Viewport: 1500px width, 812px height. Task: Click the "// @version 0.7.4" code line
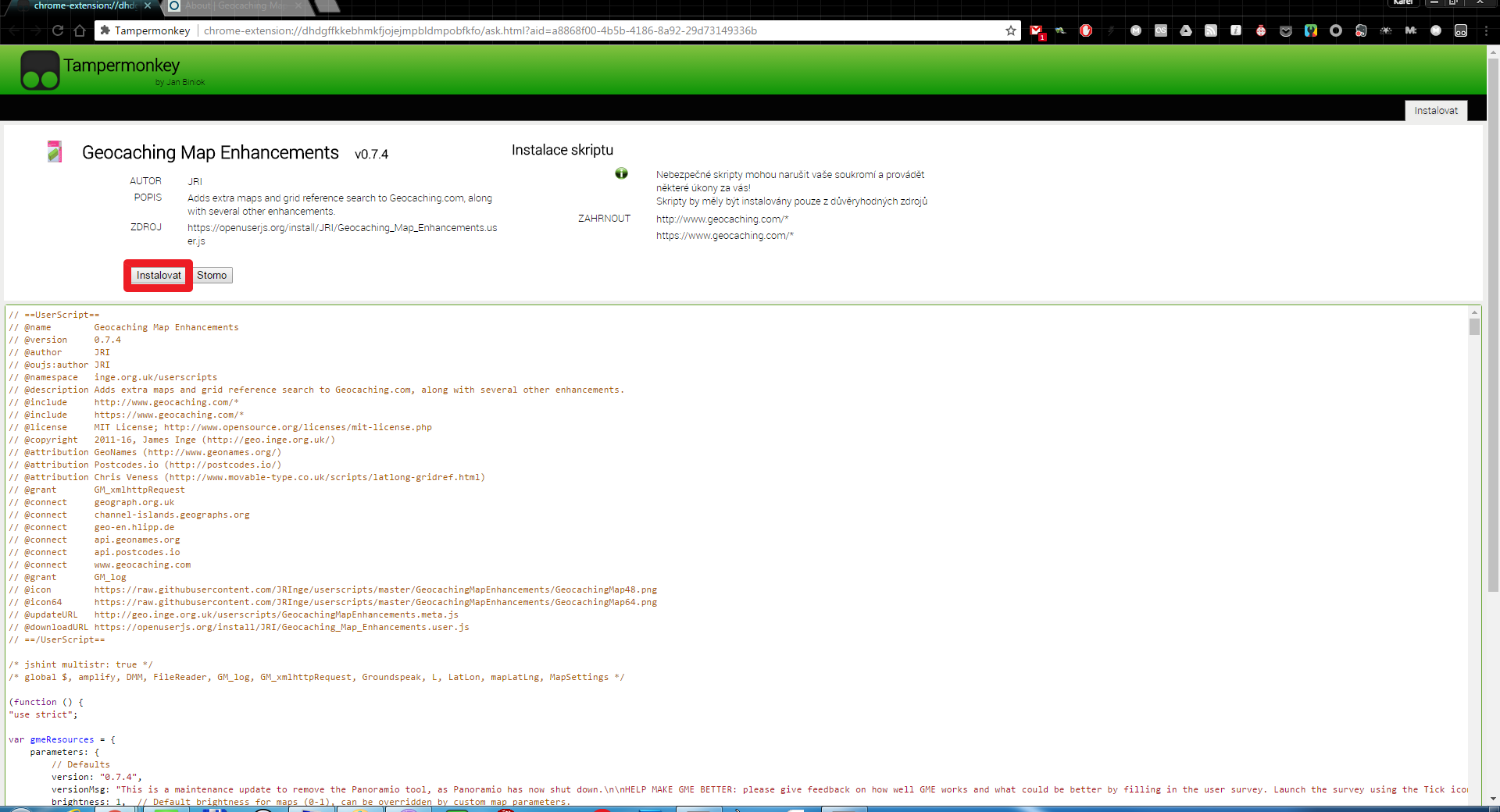pyautogui.click(x=65, y=340)
